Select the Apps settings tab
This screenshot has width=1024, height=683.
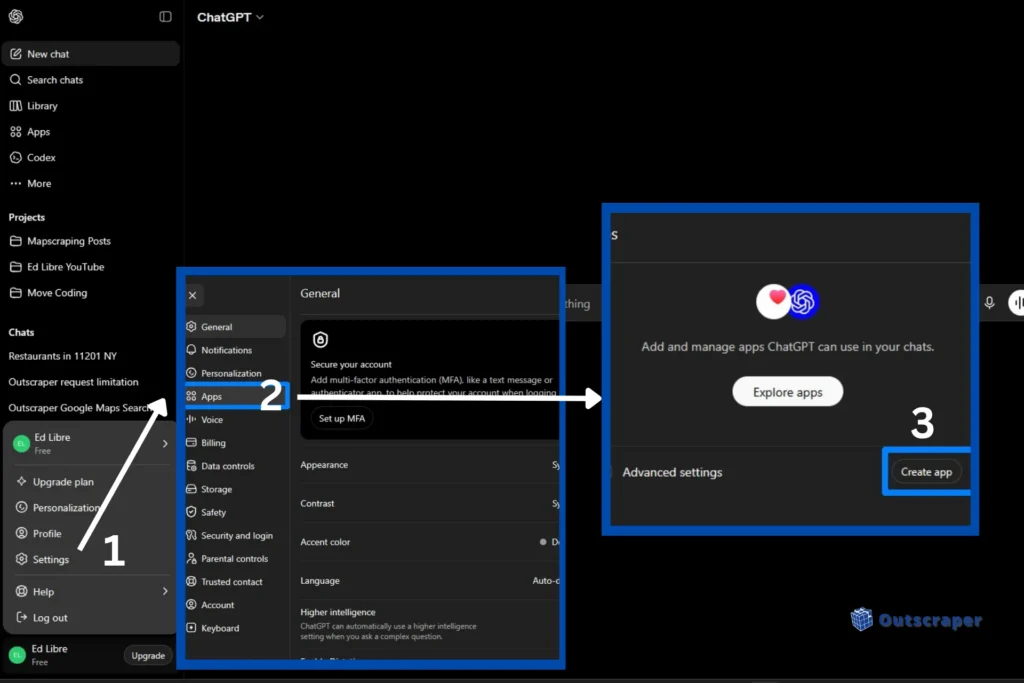coord(235,396)
